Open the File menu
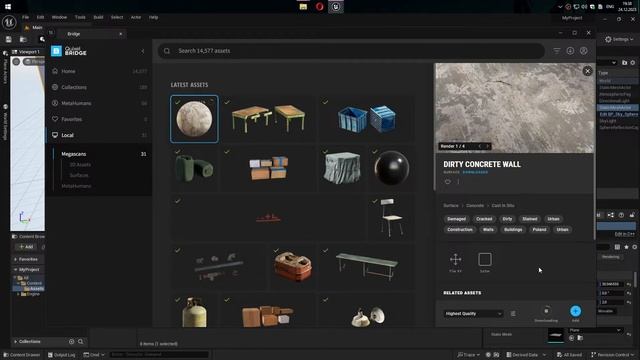640x360 pixels. tap(26, 17)
